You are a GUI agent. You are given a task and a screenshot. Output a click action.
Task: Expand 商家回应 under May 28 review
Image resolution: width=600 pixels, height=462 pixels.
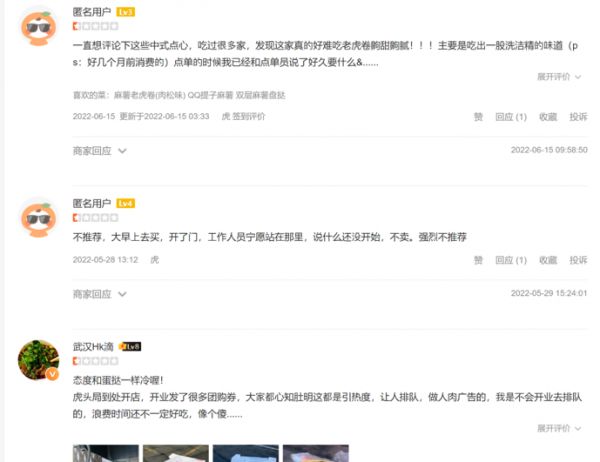coord(99,294)
